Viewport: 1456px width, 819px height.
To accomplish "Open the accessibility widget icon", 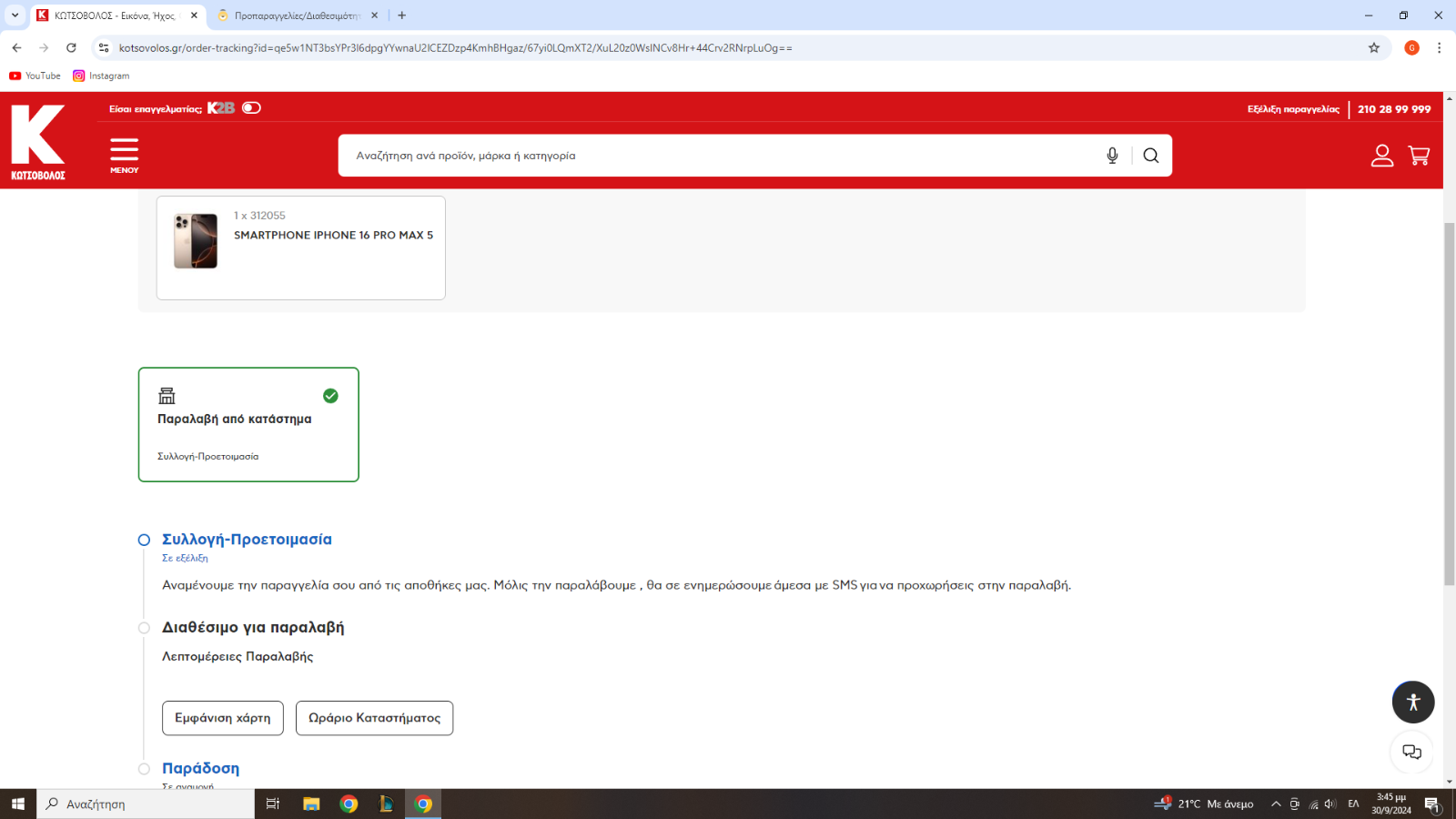I will click(1413, 703).
